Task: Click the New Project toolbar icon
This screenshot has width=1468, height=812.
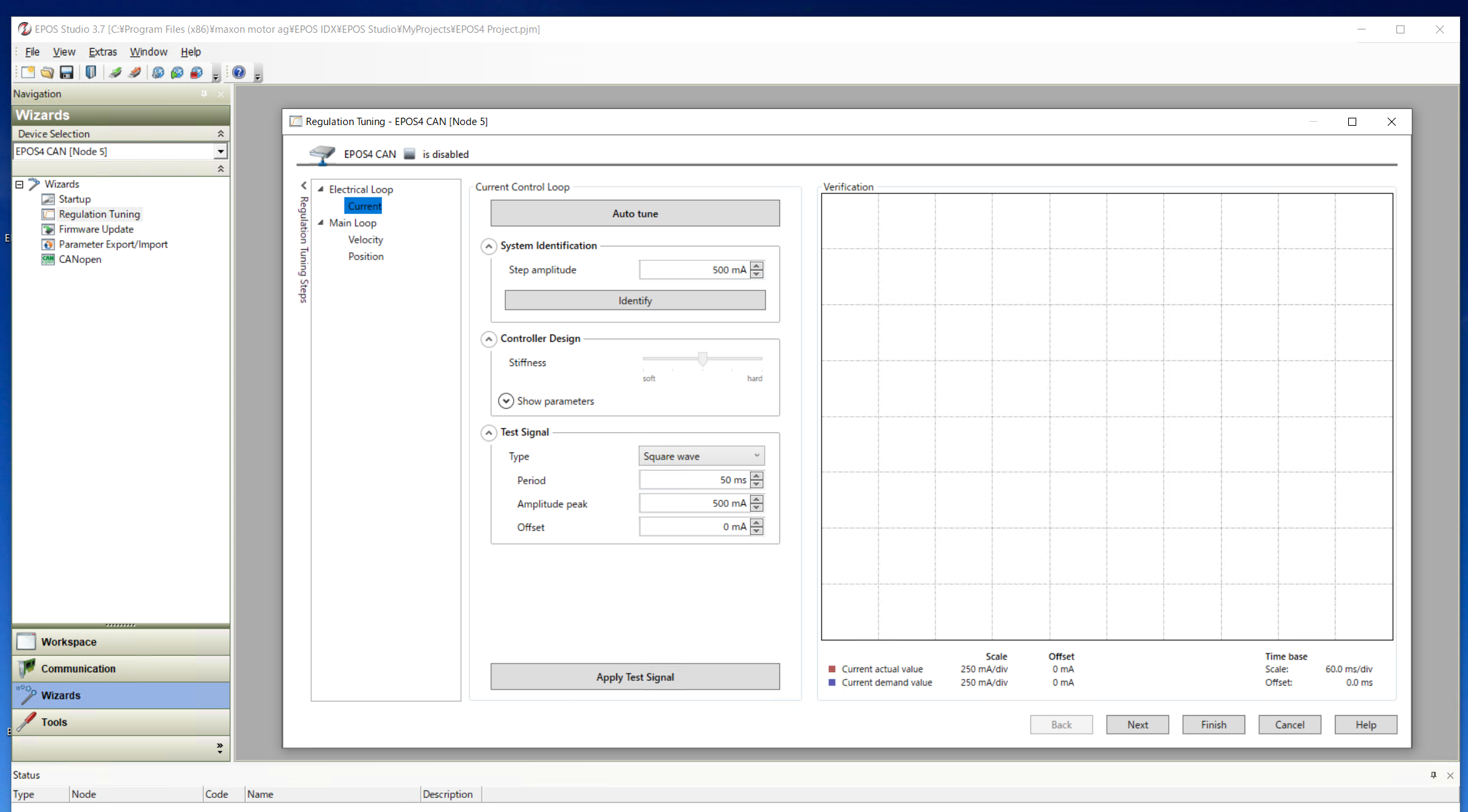Action: click(x=27, y=72)
